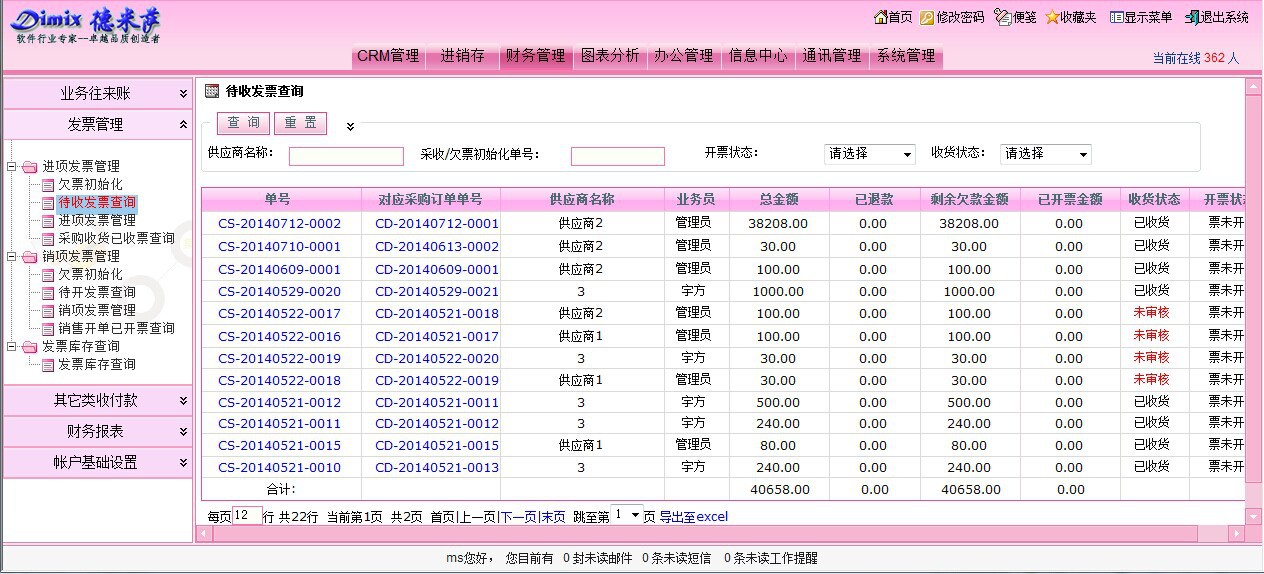Open the 财务管理 menu tab
The image size is (1264, 574).
click(x=535, y=56)
